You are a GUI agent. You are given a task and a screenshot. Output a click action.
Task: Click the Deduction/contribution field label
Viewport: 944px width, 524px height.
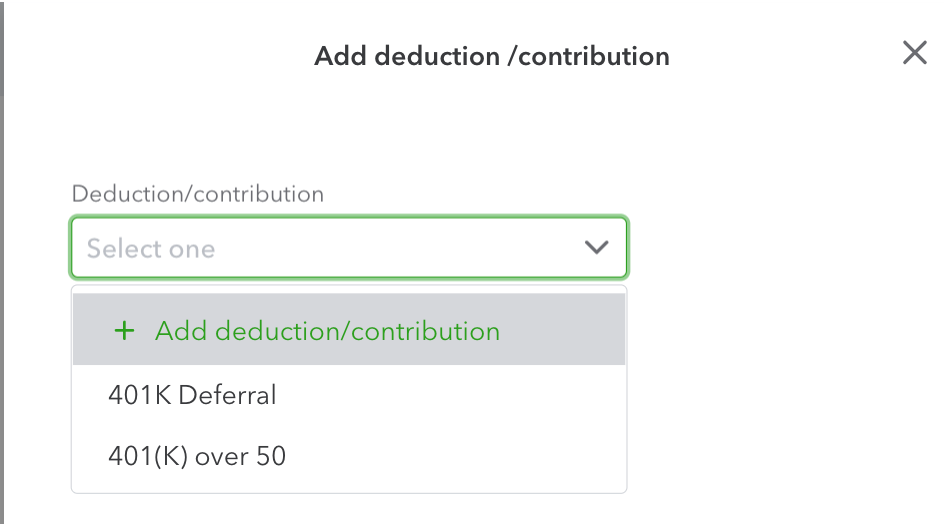tap(197, 194)
